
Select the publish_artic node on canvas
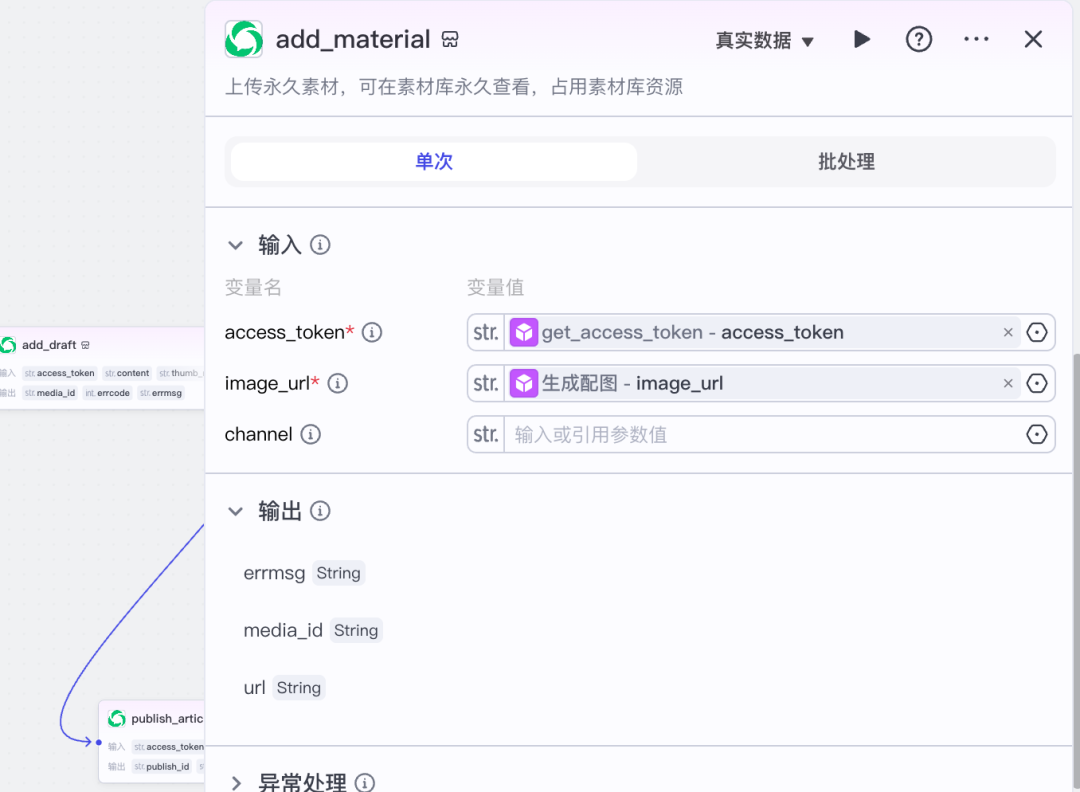click(x=152, y=741)
